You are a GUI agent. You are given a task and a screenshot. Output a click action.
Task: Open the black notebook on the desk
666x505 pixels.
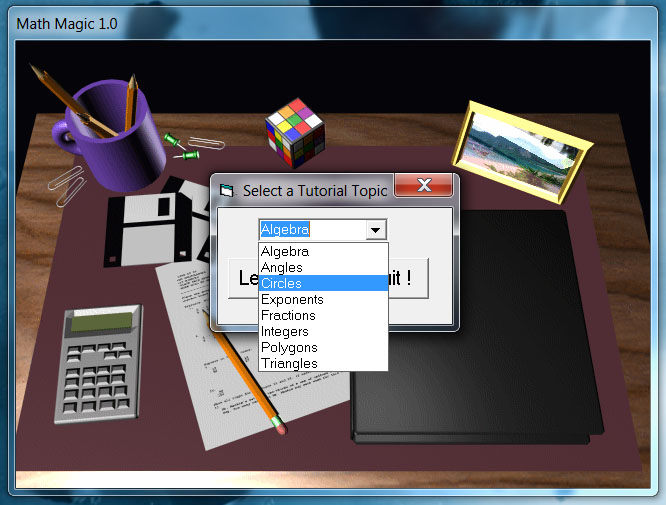(480, 330)
